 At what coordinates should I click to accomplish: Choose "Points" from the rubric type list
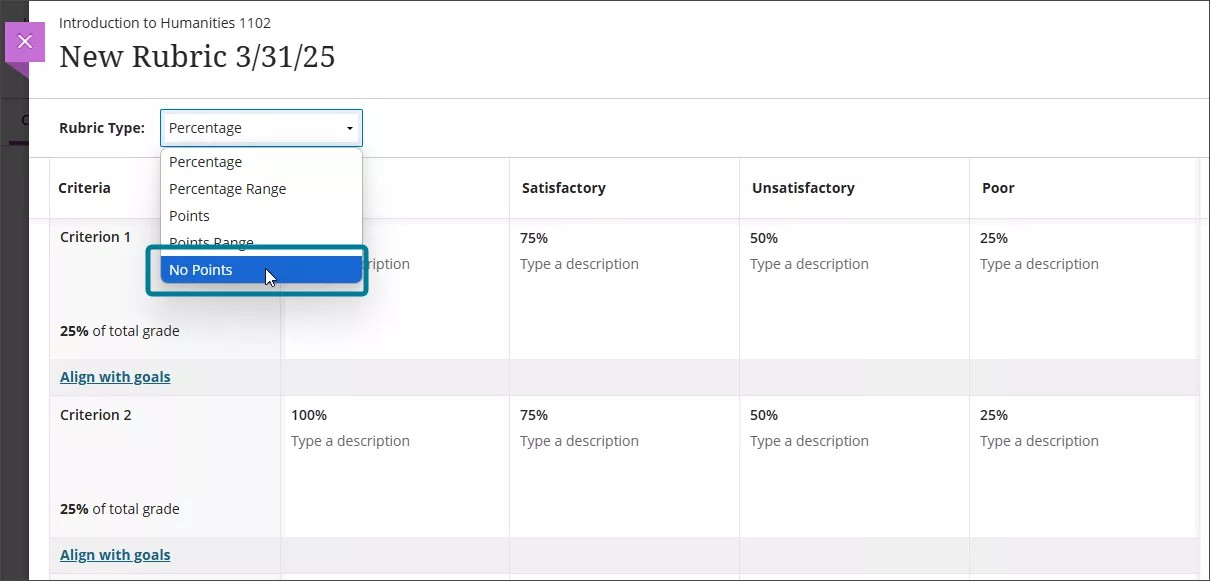click(189, 215)
